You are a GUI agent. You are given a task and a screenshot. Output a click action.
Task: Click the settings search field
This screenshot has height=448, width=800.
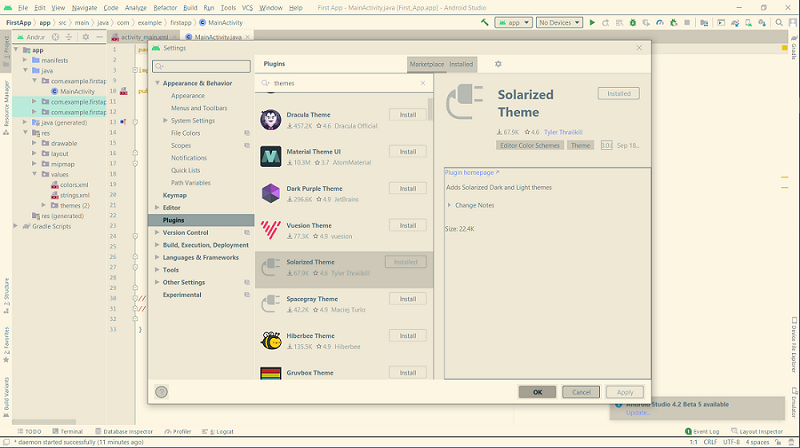point(201,66)
